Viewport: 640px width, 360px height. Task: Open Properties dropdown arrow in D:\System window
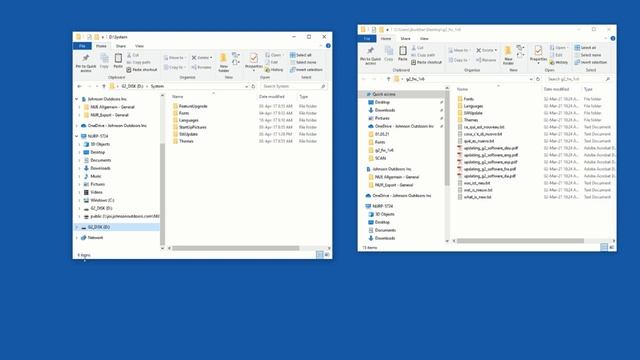coord(253,71)
